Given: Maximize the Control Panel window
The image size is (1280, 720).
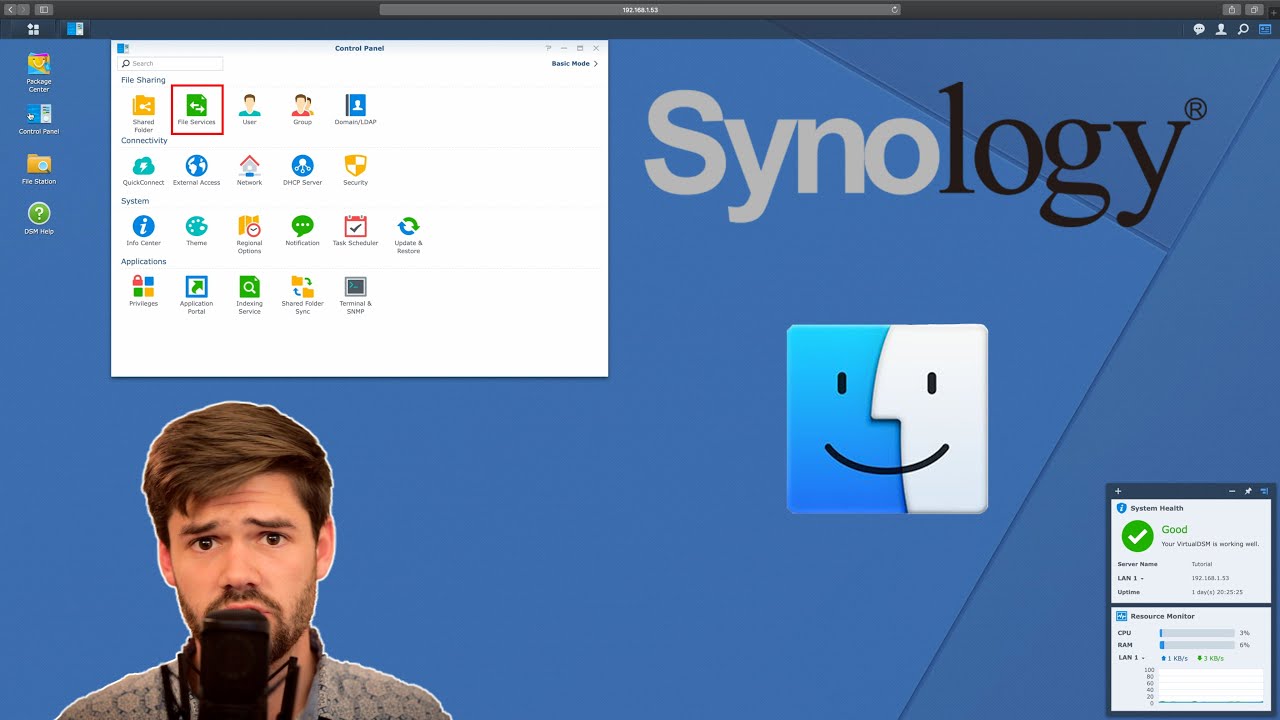Looking at the screenshot, I should click(x=580, y=48).
